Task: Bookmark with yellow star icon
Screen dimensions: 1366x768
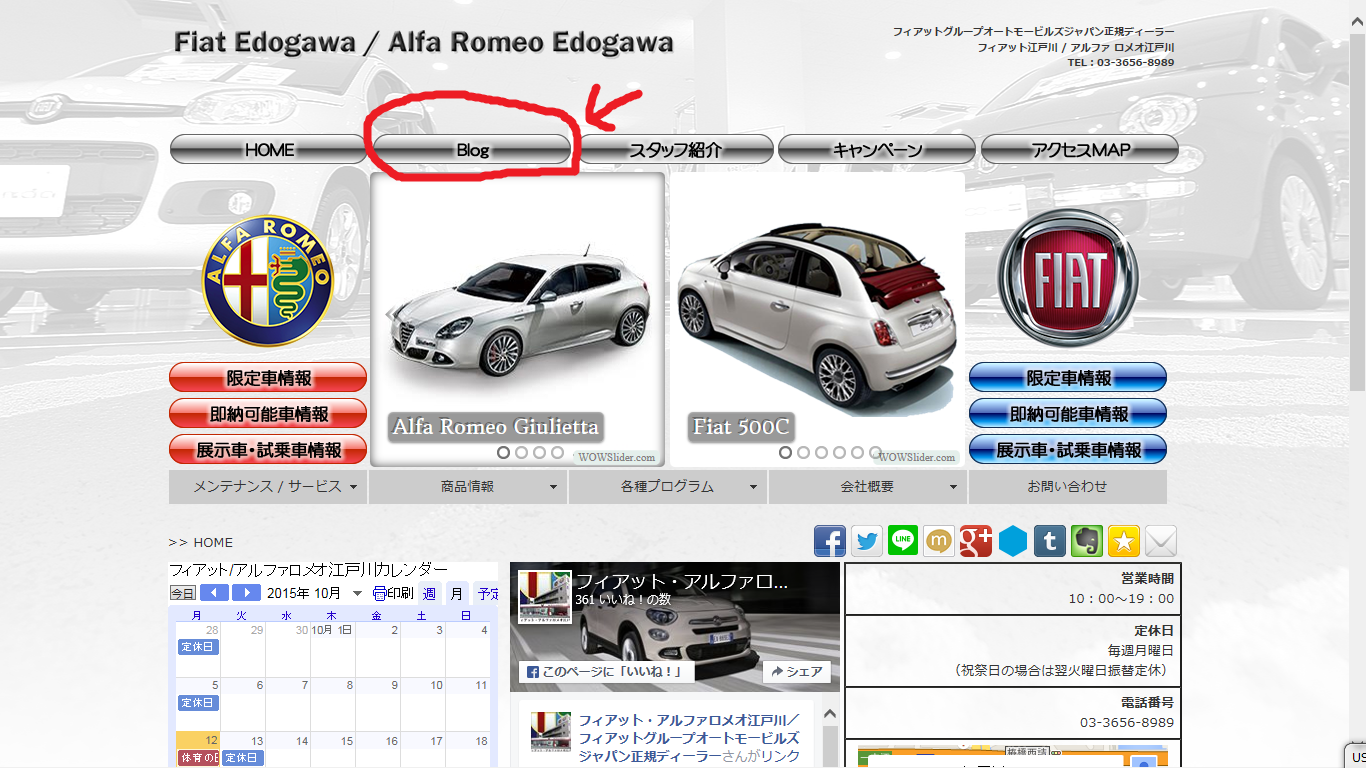Action: click(x=1124, y=541)
